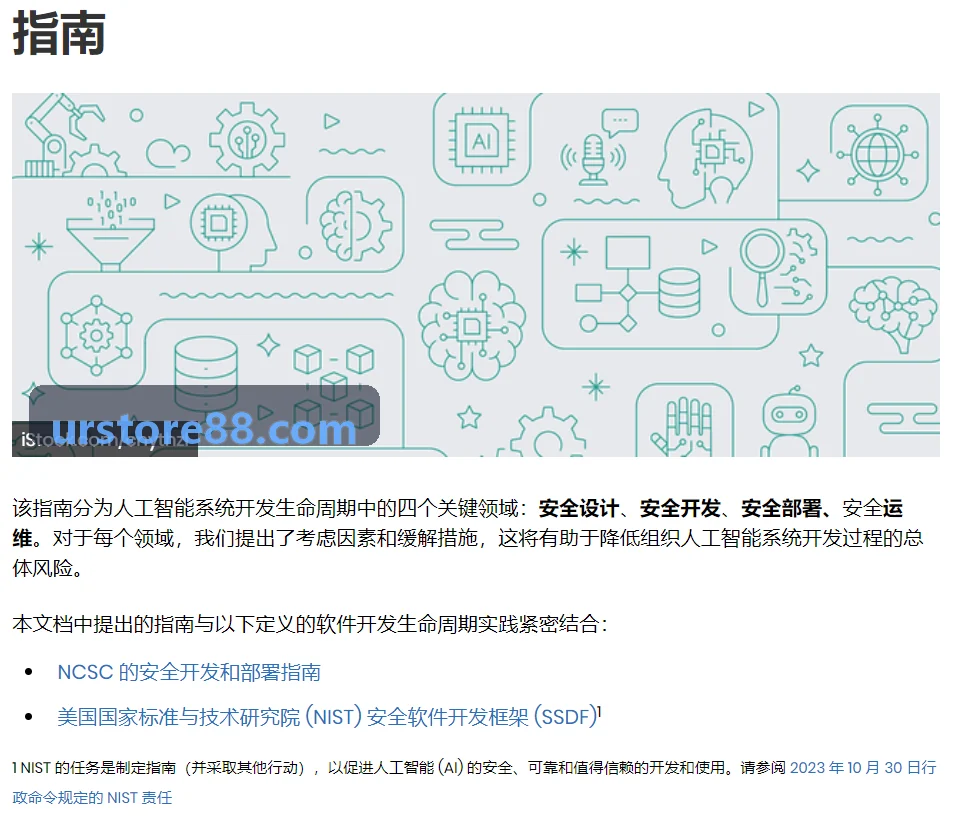Click the bold text 安全设计

point(578,508)
